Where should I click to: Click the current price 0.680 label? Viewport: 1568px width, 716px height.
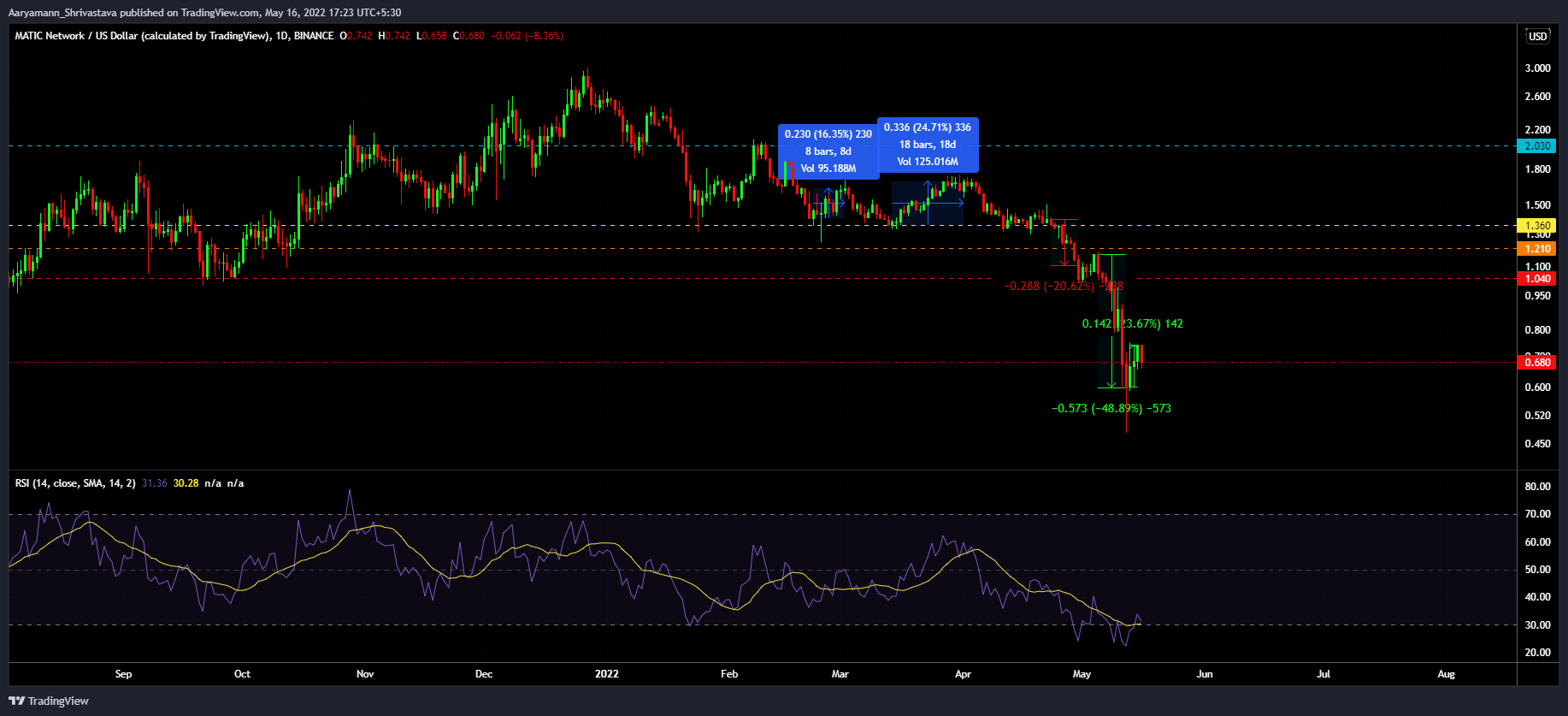click(1537, 363)
